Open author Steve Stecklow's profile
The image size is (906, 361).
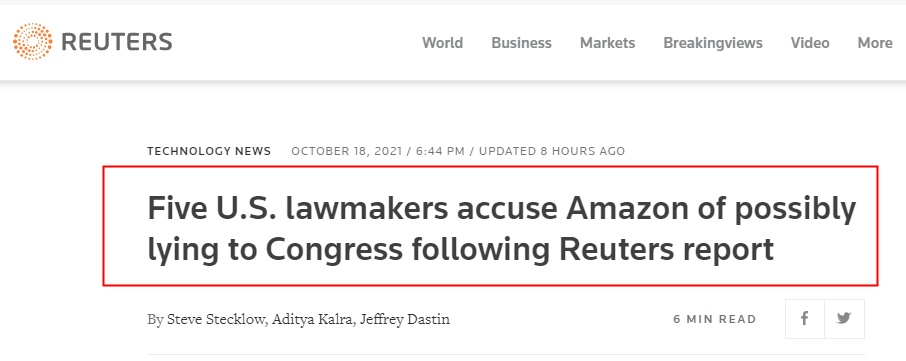[x=217, y=319]
